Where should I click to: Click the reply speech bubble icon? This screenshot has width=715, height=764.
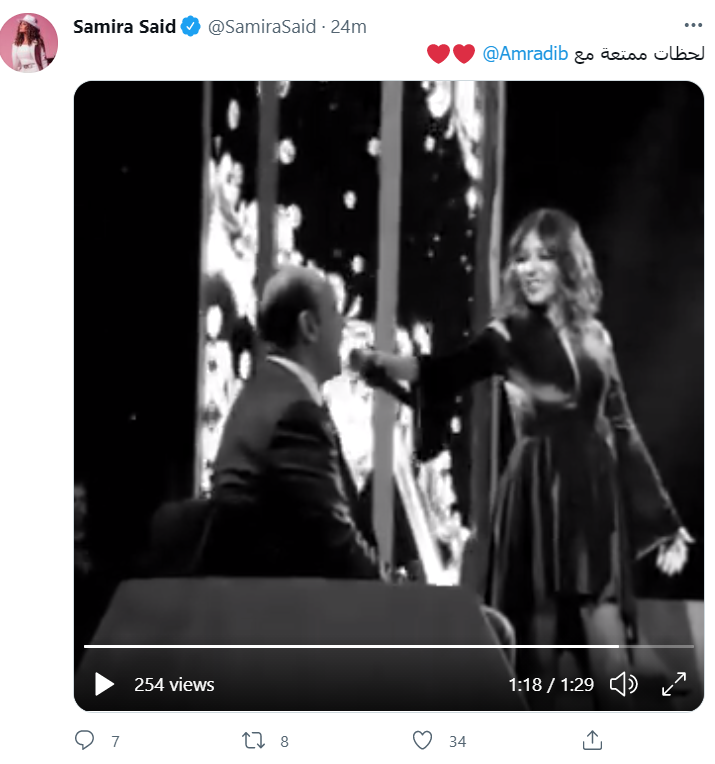tap(86, 740)
